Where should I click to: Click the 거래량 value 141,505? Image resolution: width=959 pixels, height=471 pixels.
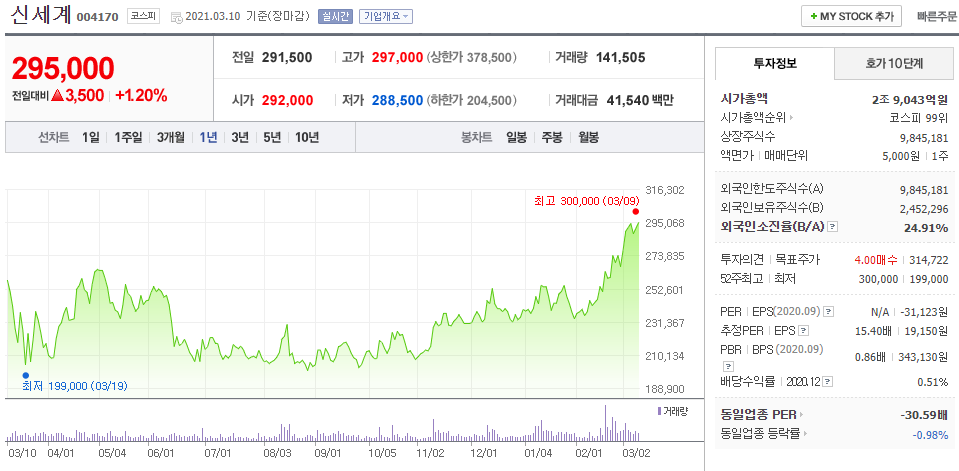click(x=620, y=57)
